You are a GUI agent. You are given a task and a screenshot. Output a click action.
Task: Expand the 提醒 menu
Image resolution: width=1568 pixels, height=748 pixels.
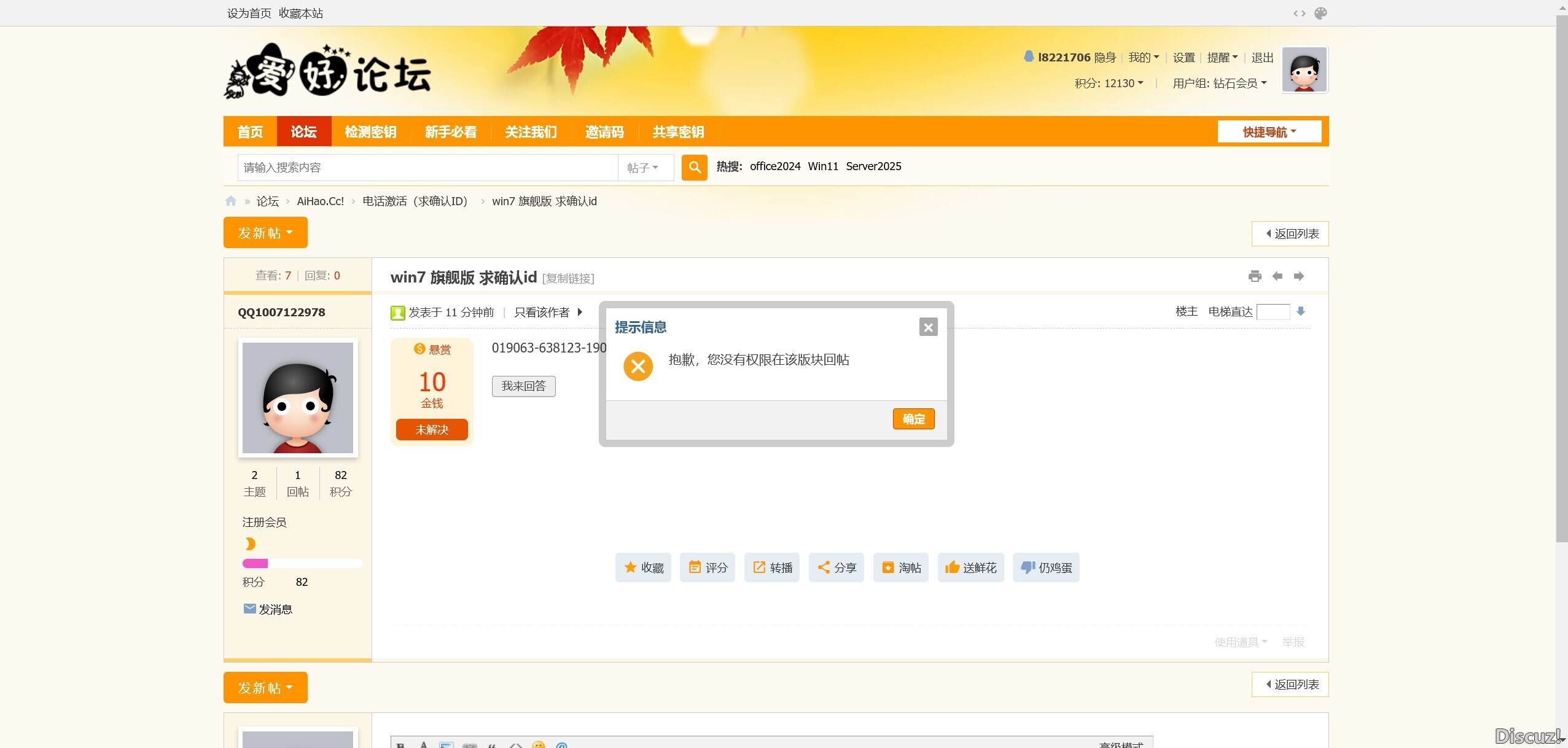(1222, 58)
